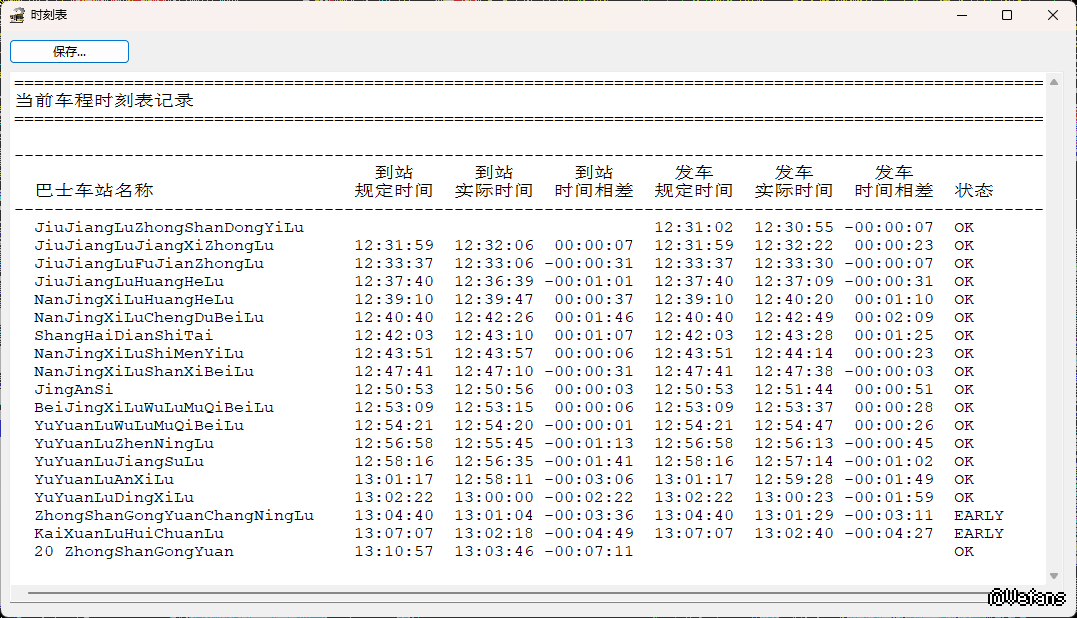
Task: Minimize the 时刻表 window
Action: tap(962, 15)
